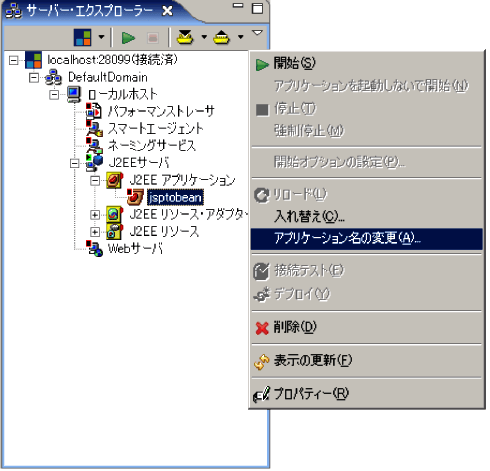Collapse the localhost:28099 node

pos(13,60)
